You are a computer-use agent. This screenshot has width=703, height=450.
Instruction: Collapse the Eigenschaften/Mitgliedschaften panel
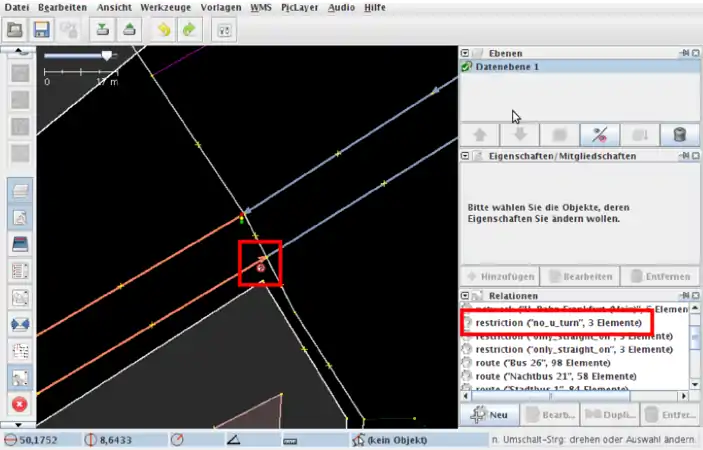coord(467,156)
